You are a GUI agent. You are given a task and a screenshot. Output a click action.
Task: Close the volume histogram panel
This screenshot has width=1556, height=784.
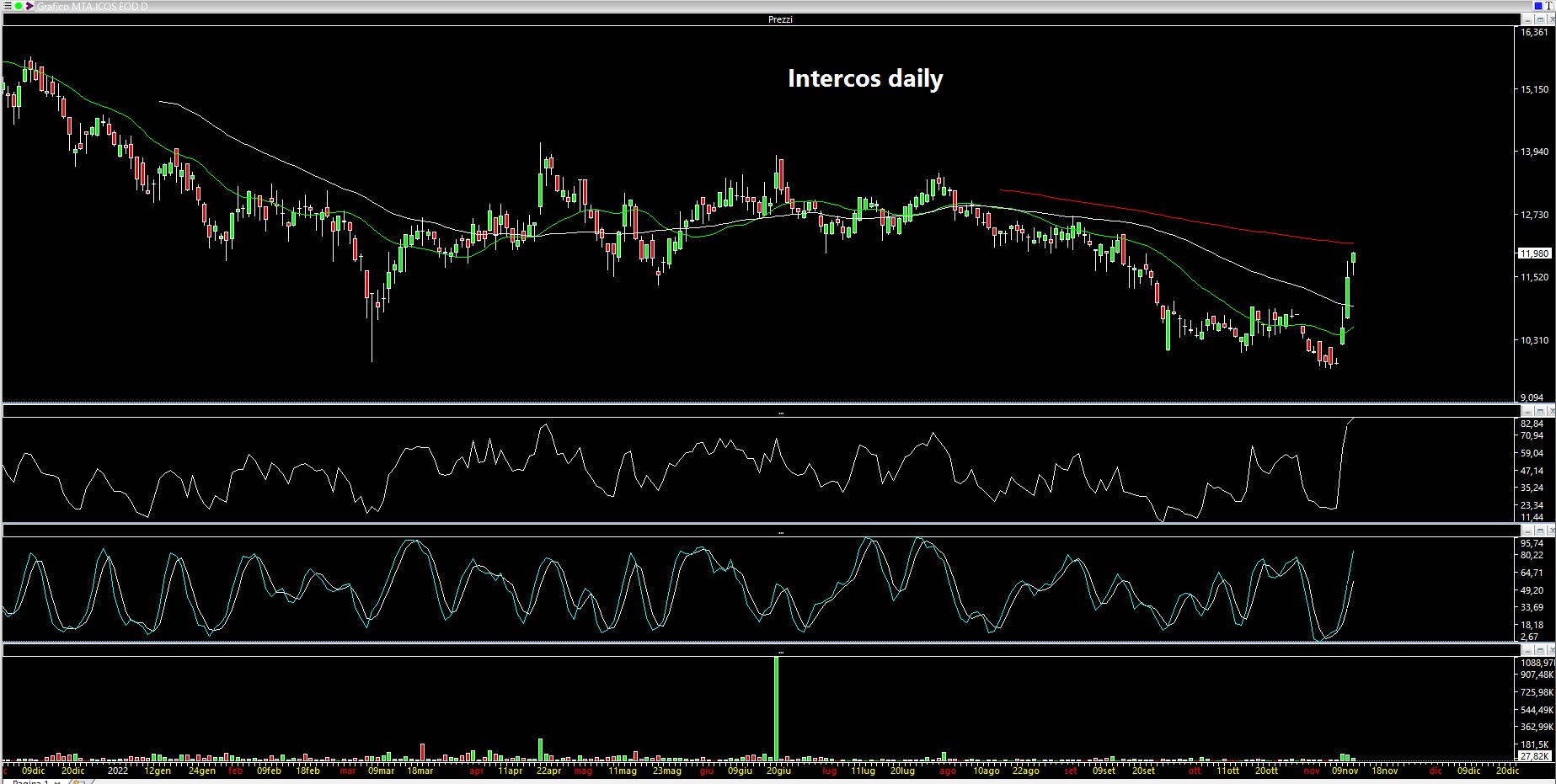(1551, 650)
